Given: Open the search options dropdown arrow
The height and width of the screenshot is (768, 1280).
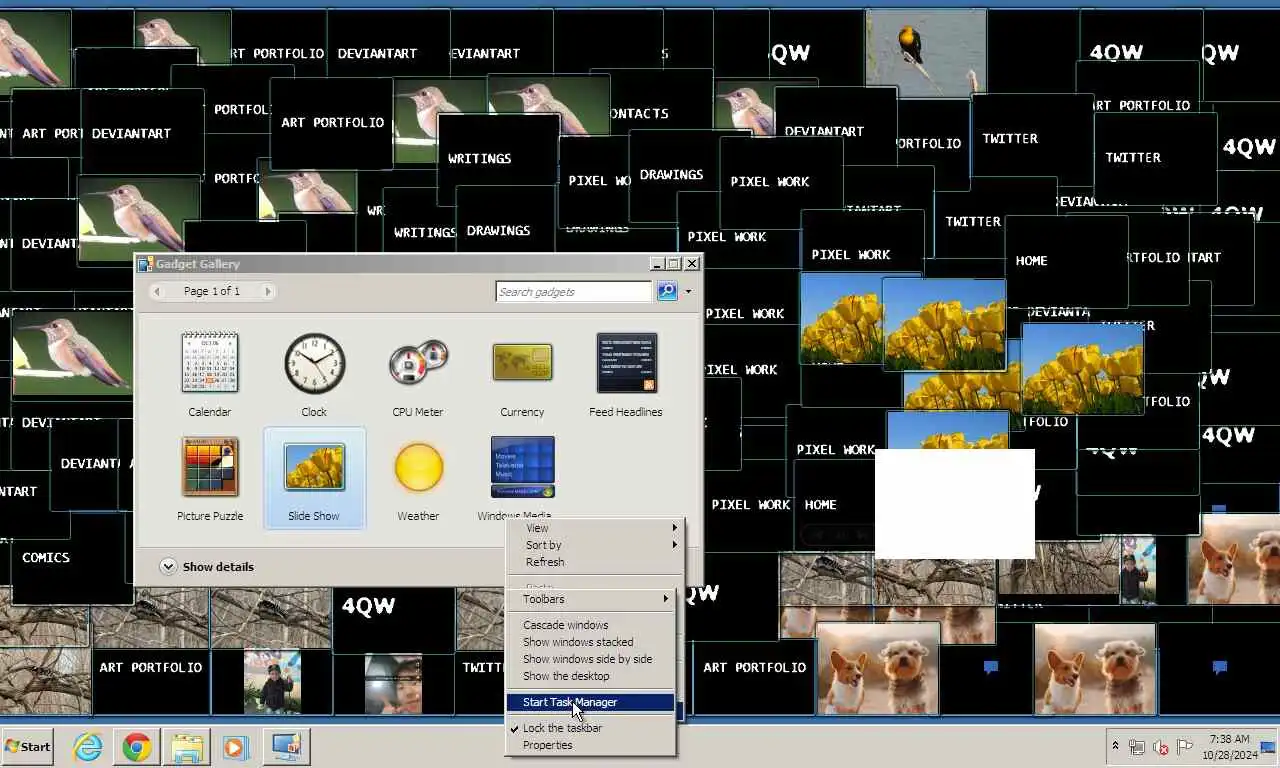Looking at the screenshot, I should coord(688,292).
